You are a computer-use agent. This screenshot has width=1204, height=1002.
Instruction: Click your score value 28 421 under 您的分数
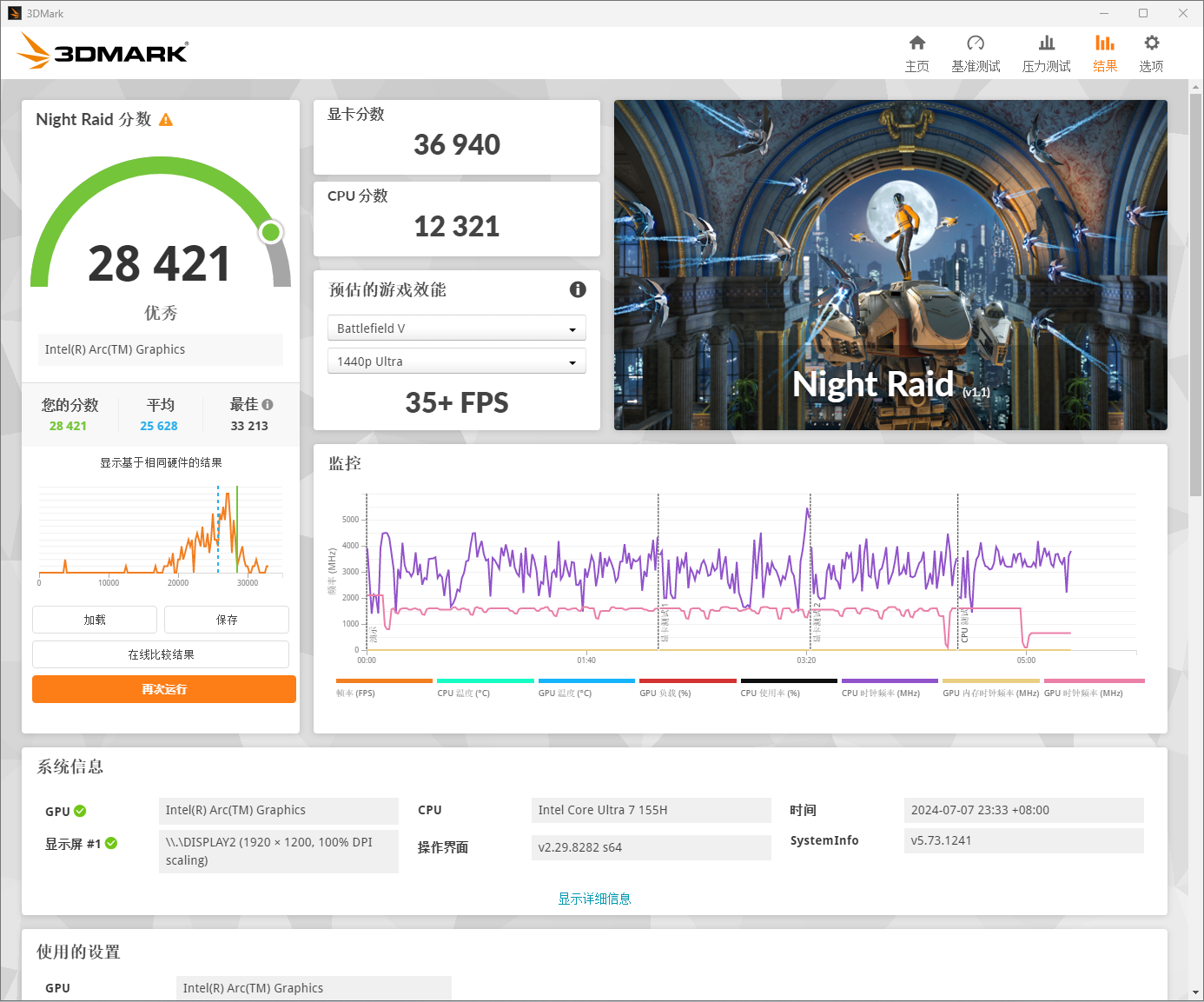pos(68,426)
